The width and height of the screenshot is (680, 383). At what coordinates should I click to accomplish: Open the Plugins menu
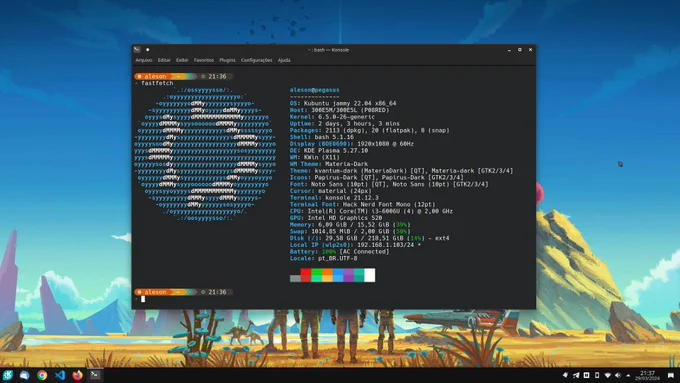point(227,60)
